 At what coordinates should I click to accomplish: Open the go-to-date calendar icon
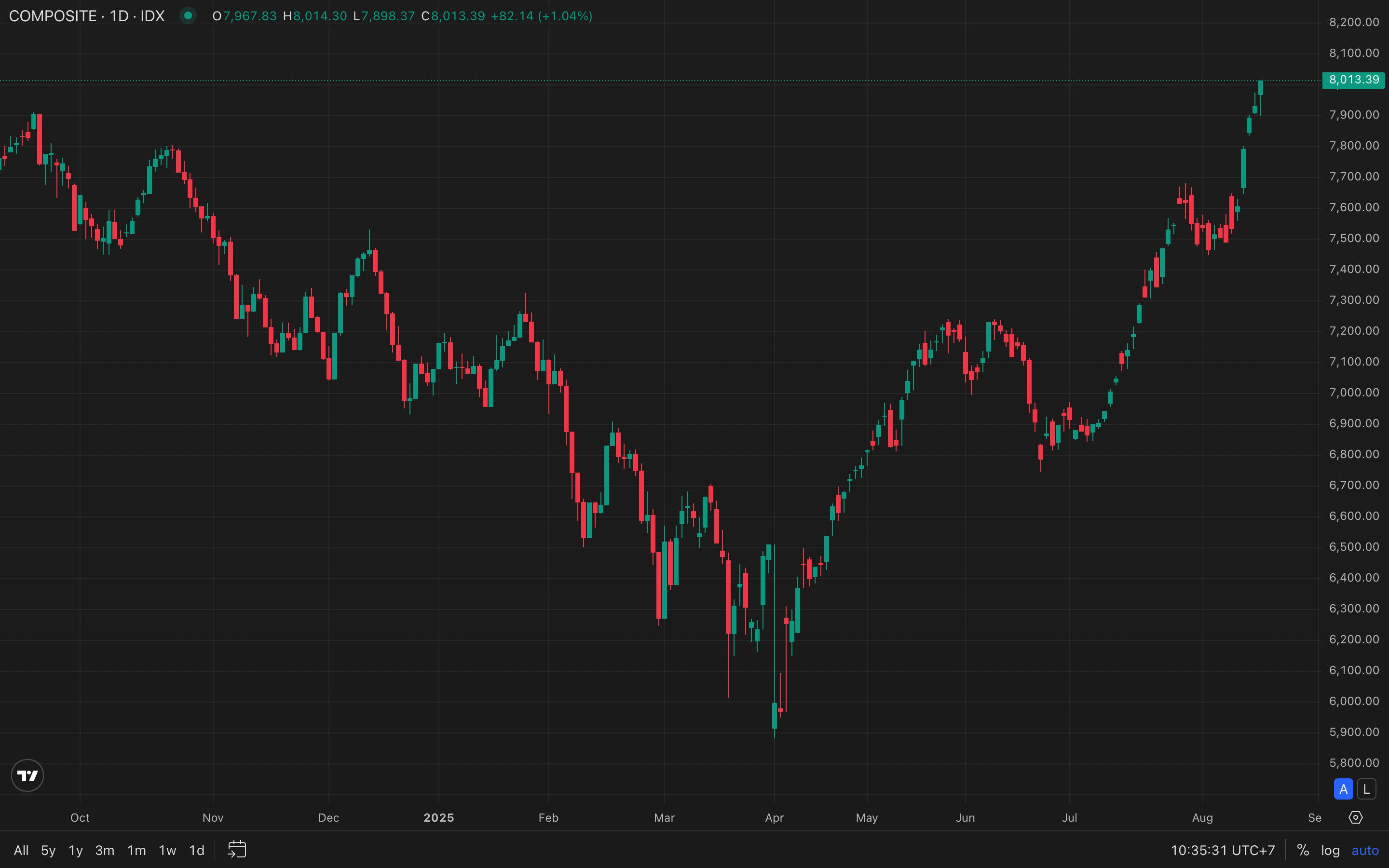[237, 850]
